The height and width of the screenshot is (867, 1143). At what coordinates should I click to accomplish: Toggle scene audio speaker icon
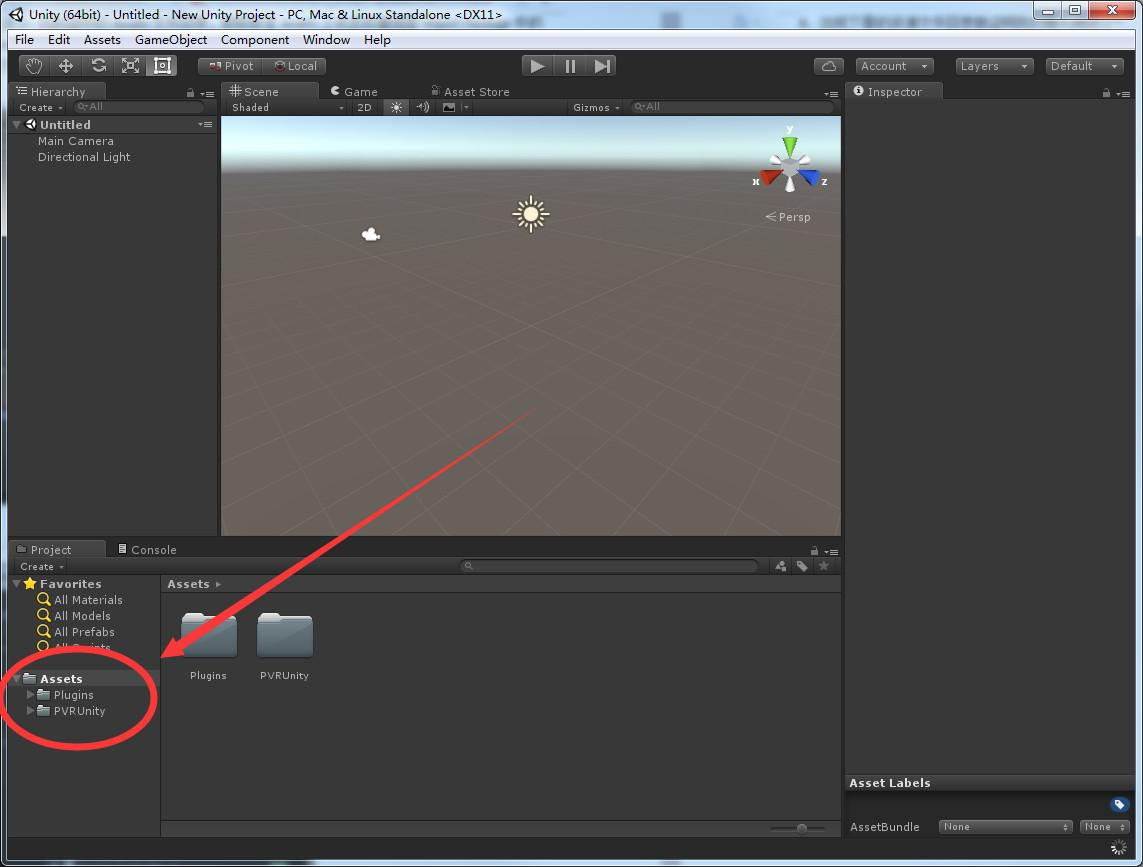click(423, 107)
